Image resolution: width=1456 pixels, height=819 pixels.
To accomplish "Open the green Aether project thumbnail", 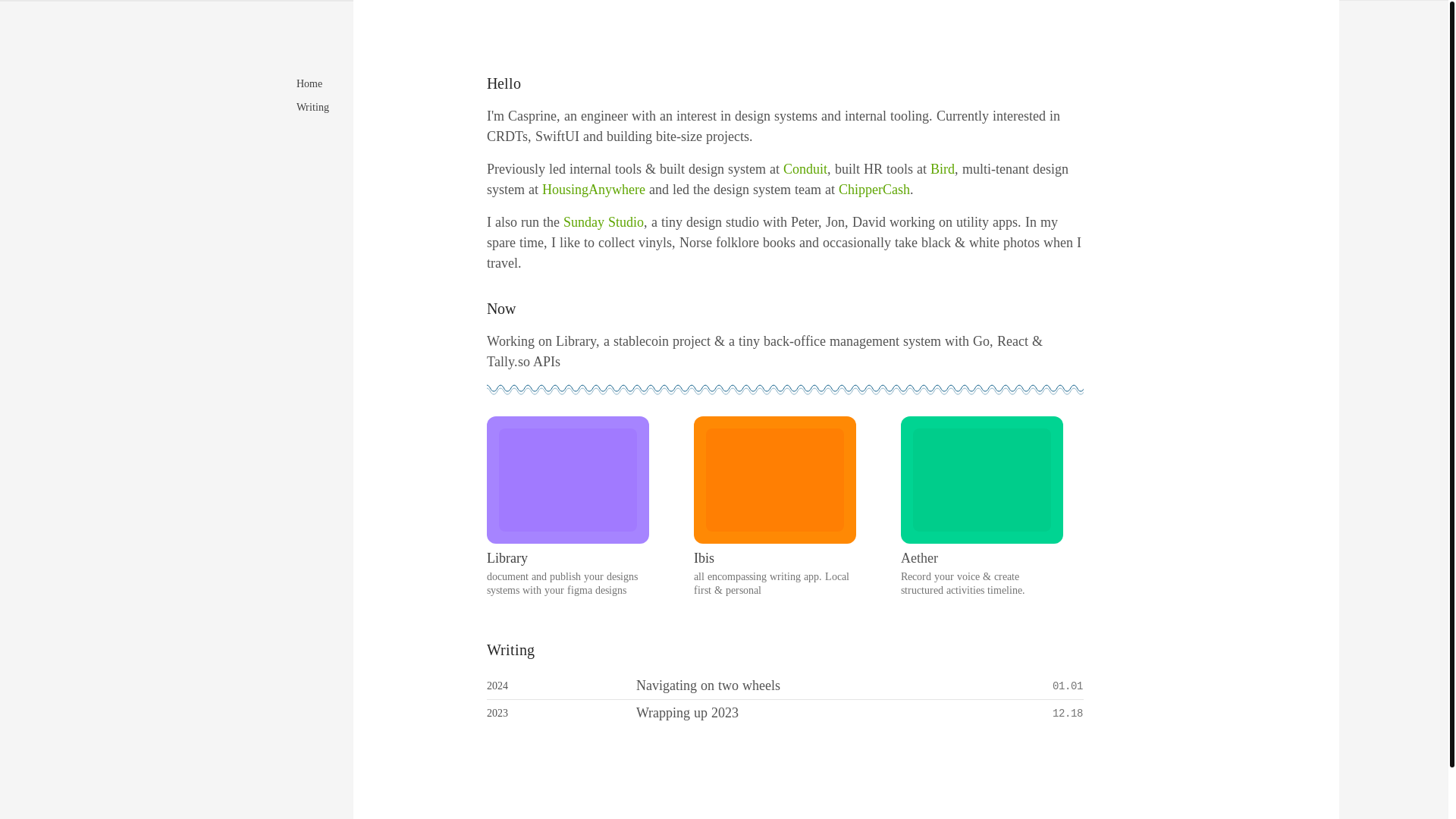I will (982, 480).
